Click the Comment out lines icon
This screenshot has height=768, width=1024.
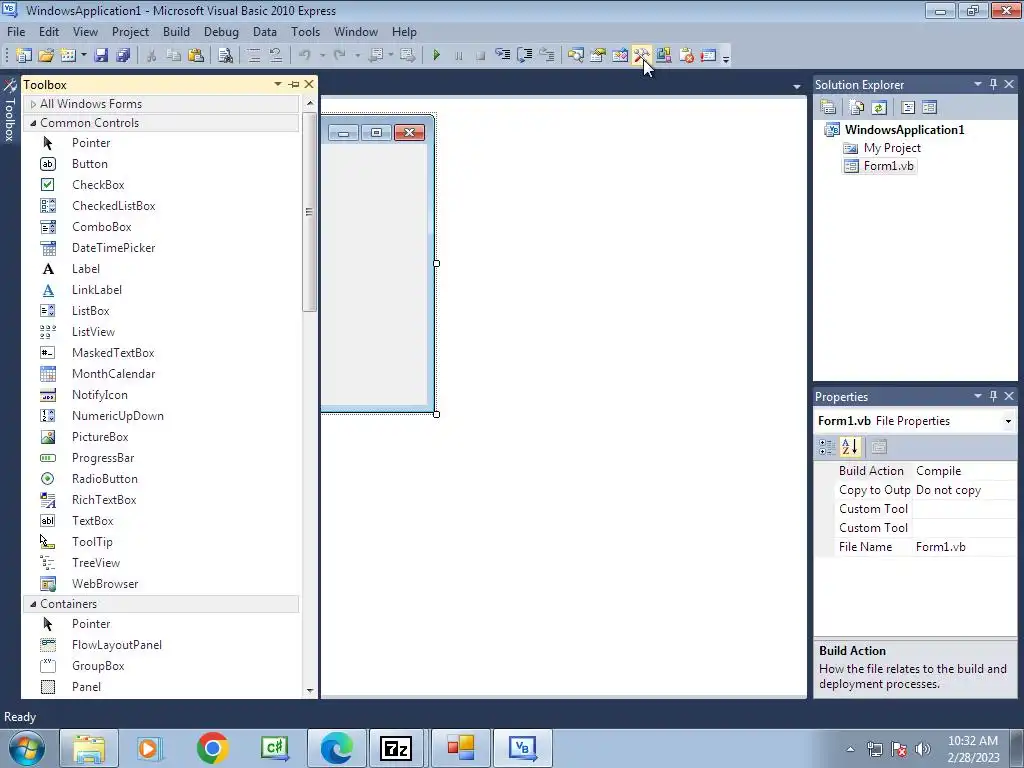click(254, 56)
